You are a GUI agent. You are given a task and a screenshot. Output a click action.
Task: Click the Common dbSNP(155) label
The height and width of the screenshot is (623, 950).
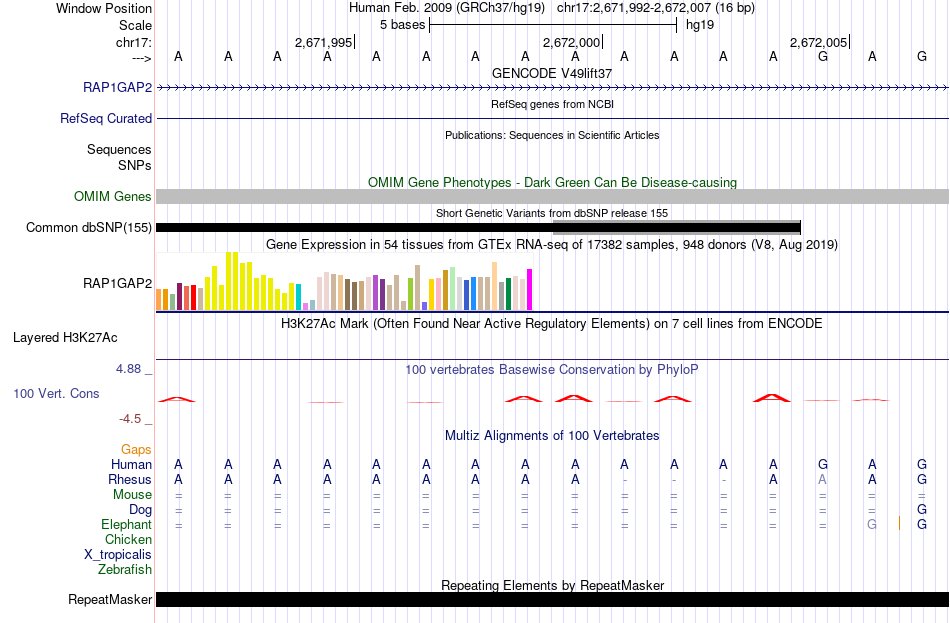point(88,227)
